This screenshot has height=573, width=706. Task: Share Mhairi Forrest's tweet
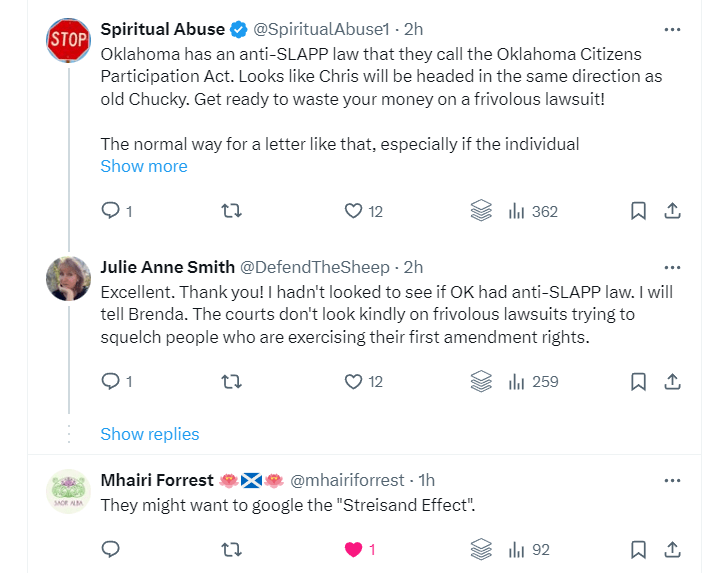coord(673,549)
